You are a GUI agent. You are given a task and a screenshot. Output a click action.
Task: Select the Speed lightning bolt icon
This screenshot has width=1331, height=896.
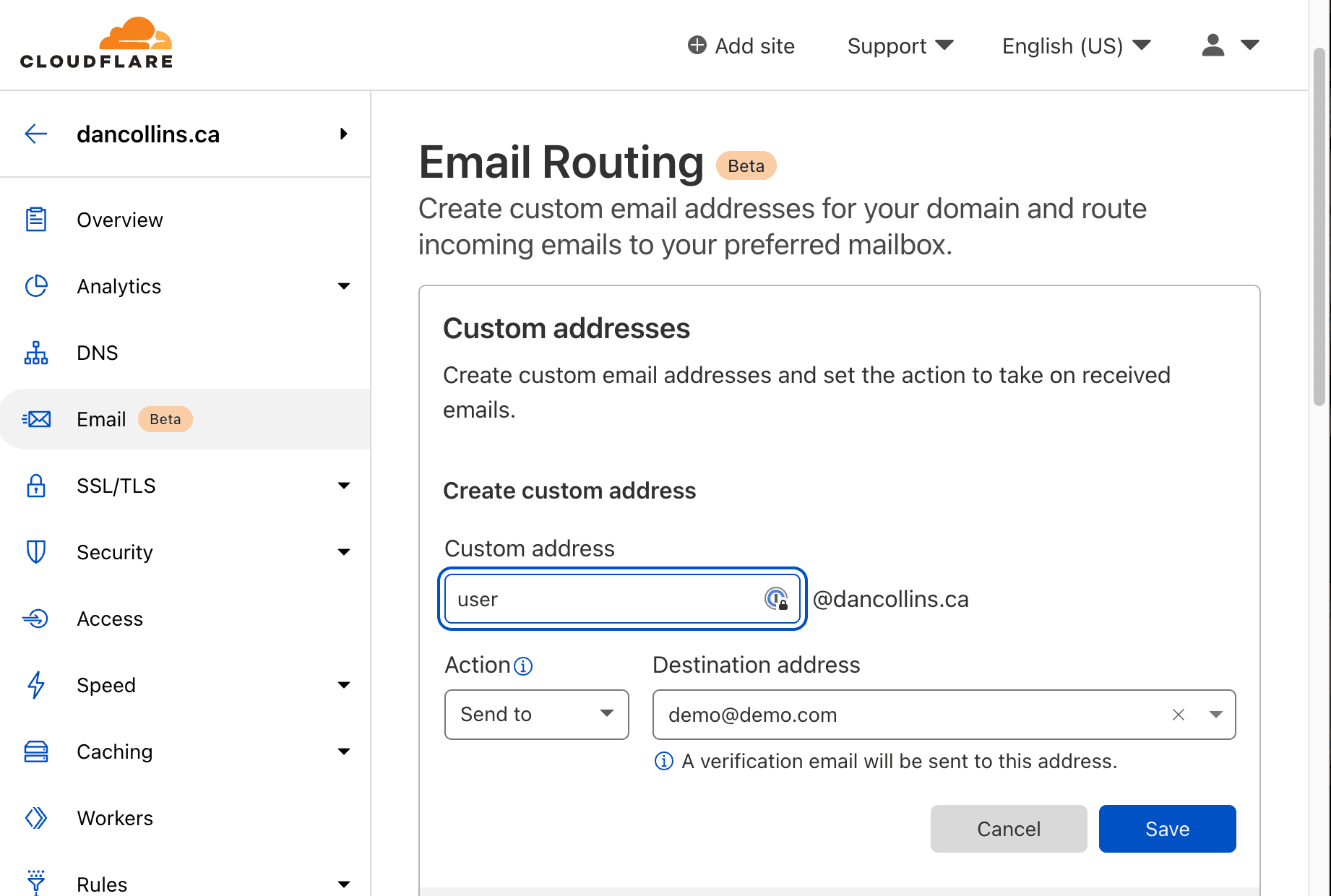click(x=36, y=685)
